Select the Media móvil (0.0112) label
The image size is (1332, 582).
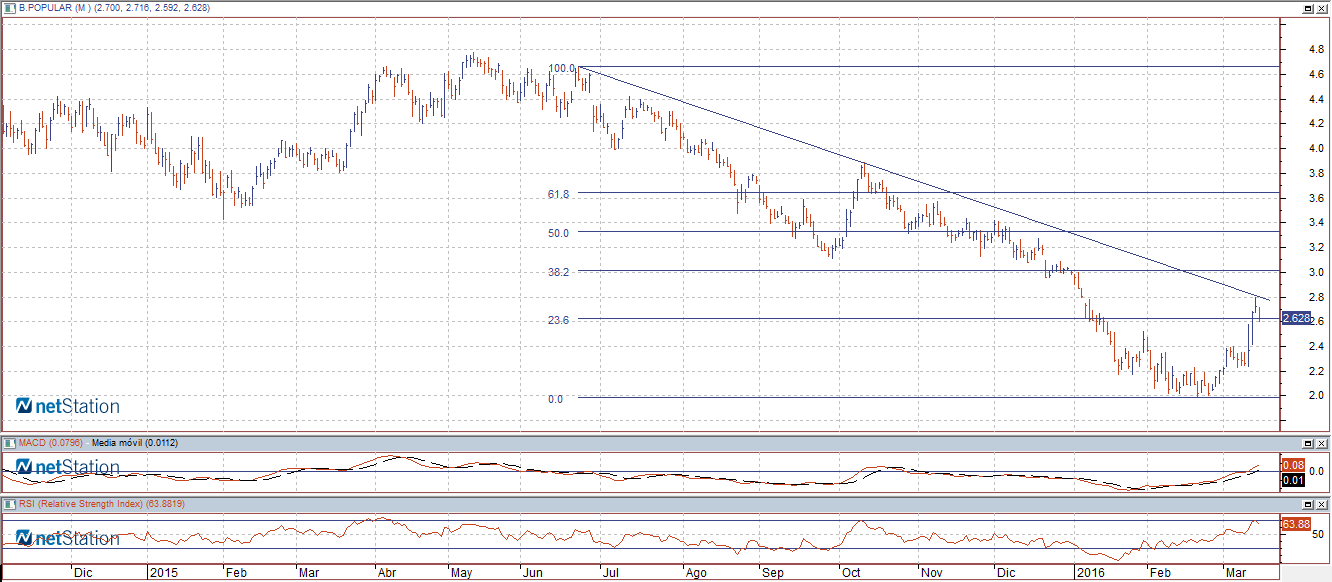[134, 442]
